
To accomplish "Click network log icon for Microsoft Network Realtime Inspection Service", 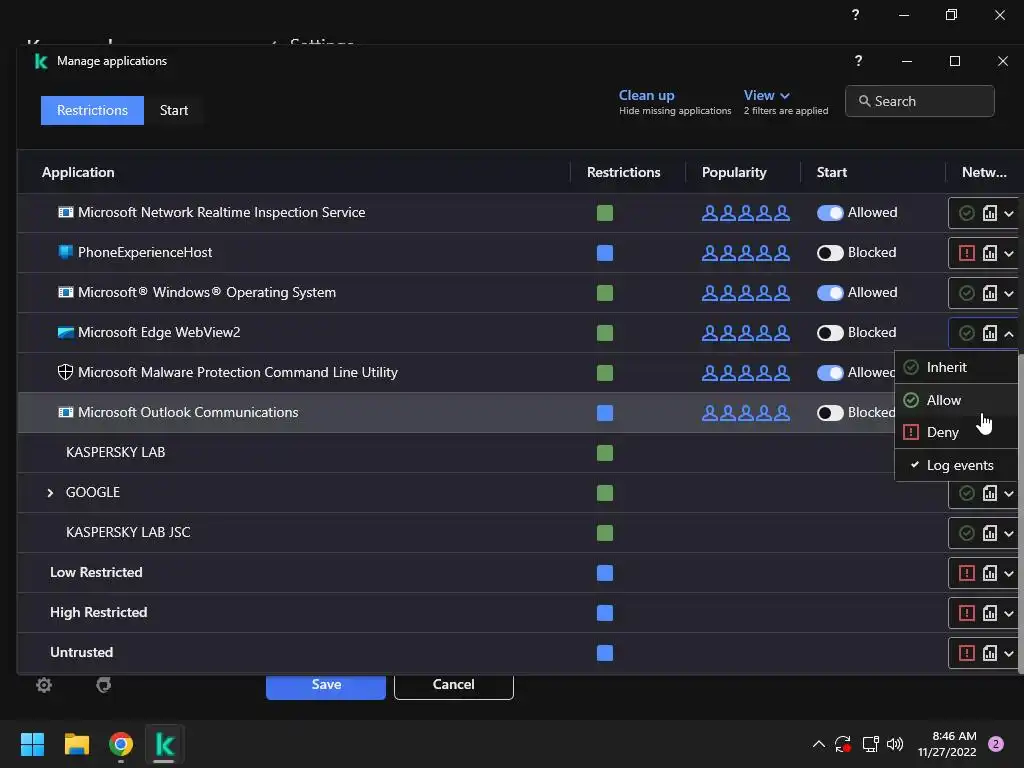I will click(990, 213).
